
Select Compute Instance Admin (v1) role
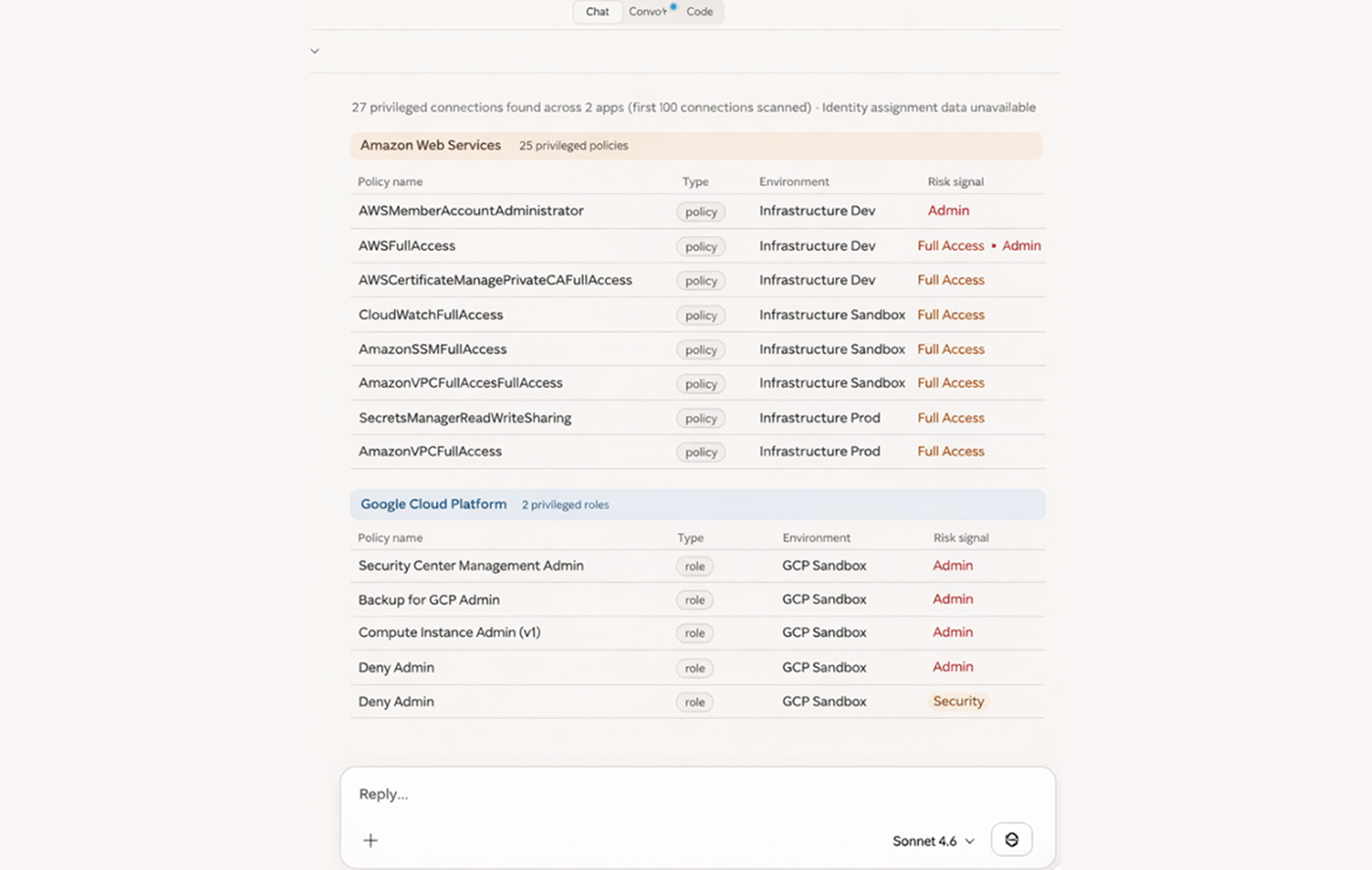(x=449, y=633)
